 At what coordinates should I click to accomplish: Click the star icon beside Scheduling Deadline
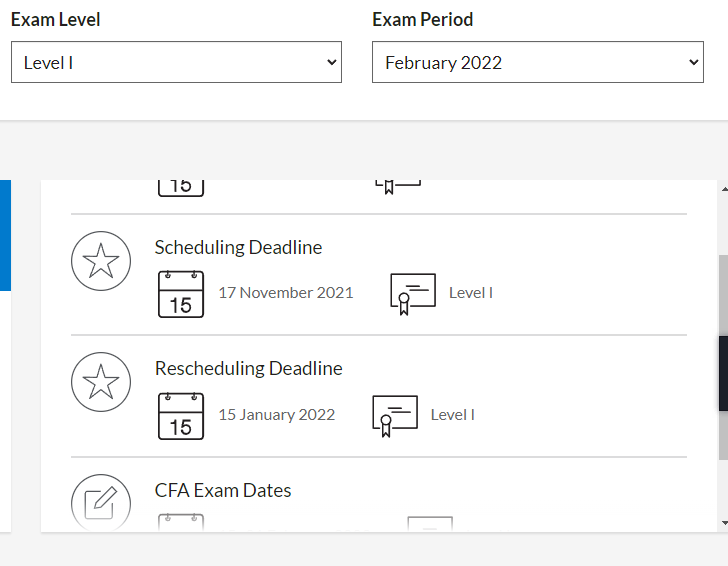pos(101,261)
